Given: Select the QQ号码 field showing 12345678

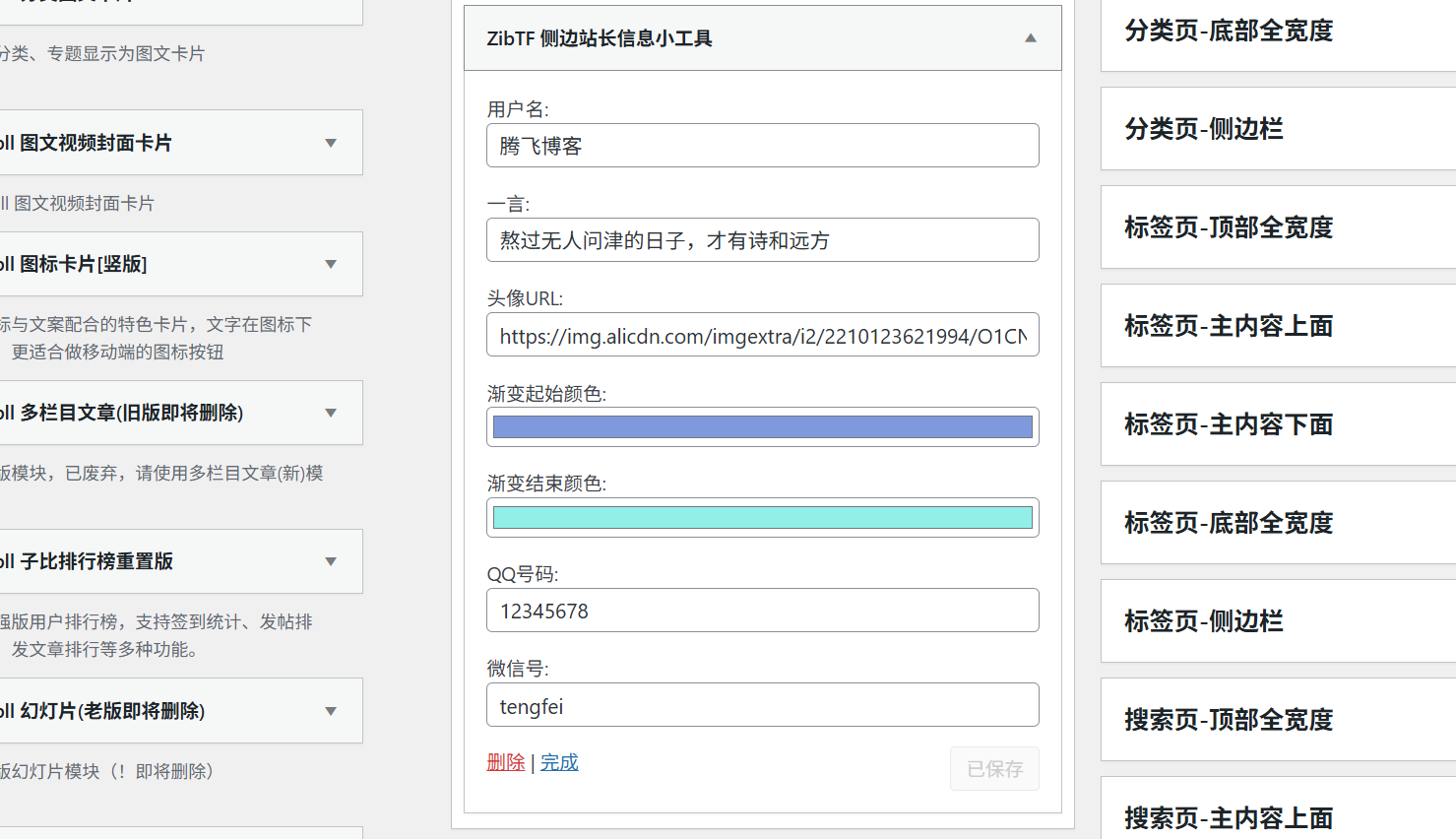Looking at the screenshot, I should point(762,610).
